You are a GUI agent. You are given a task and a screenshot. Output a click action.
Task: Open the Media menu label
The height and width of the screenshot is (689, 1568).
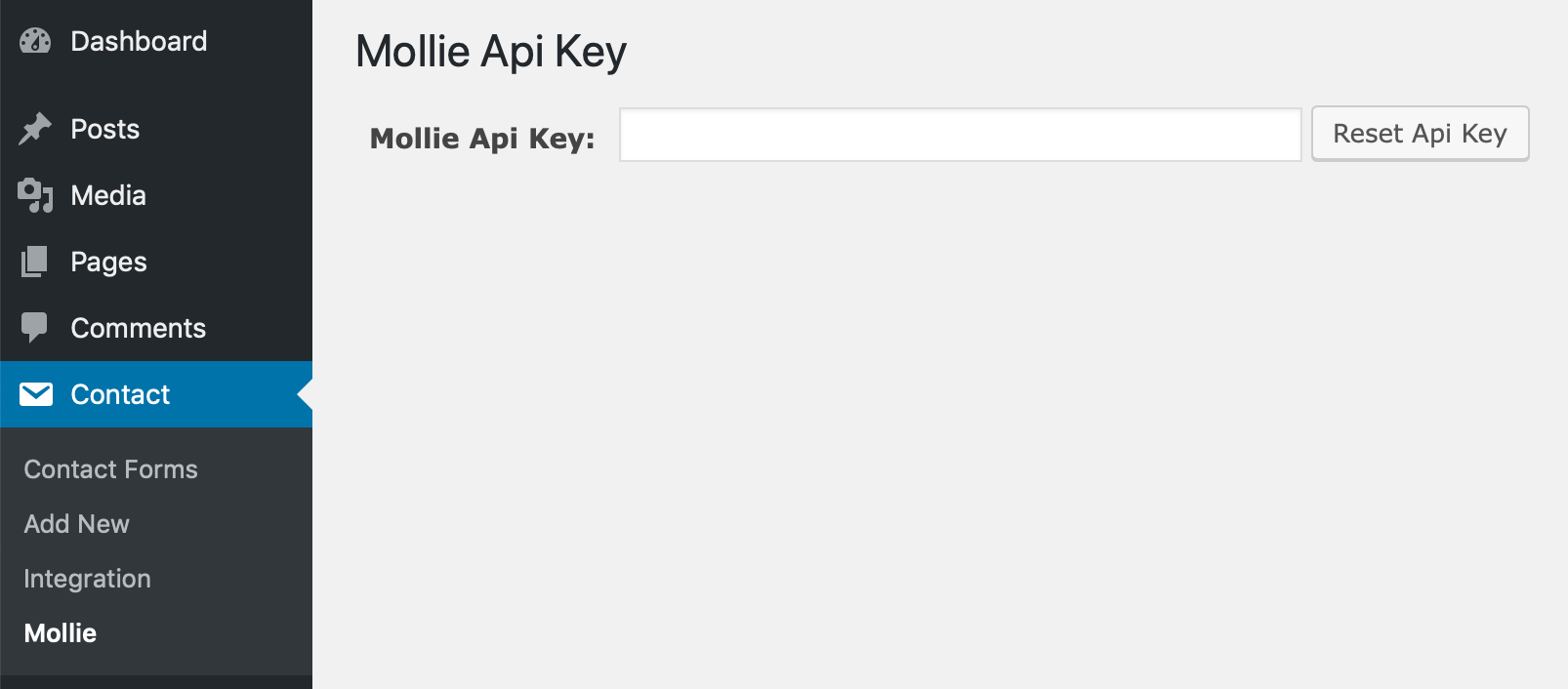[108, 195]
